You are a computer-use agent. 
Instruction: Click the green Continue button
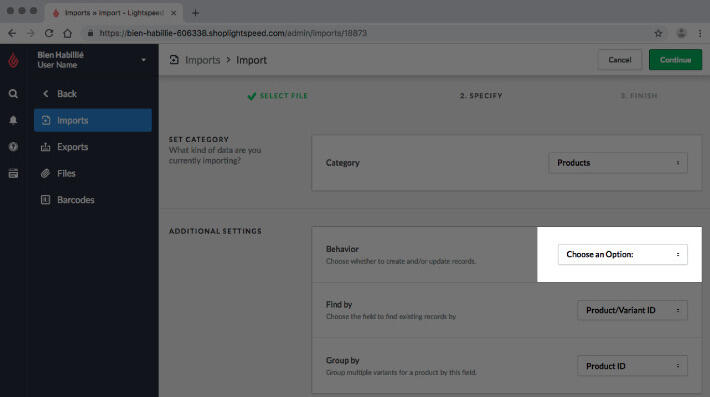675,60
